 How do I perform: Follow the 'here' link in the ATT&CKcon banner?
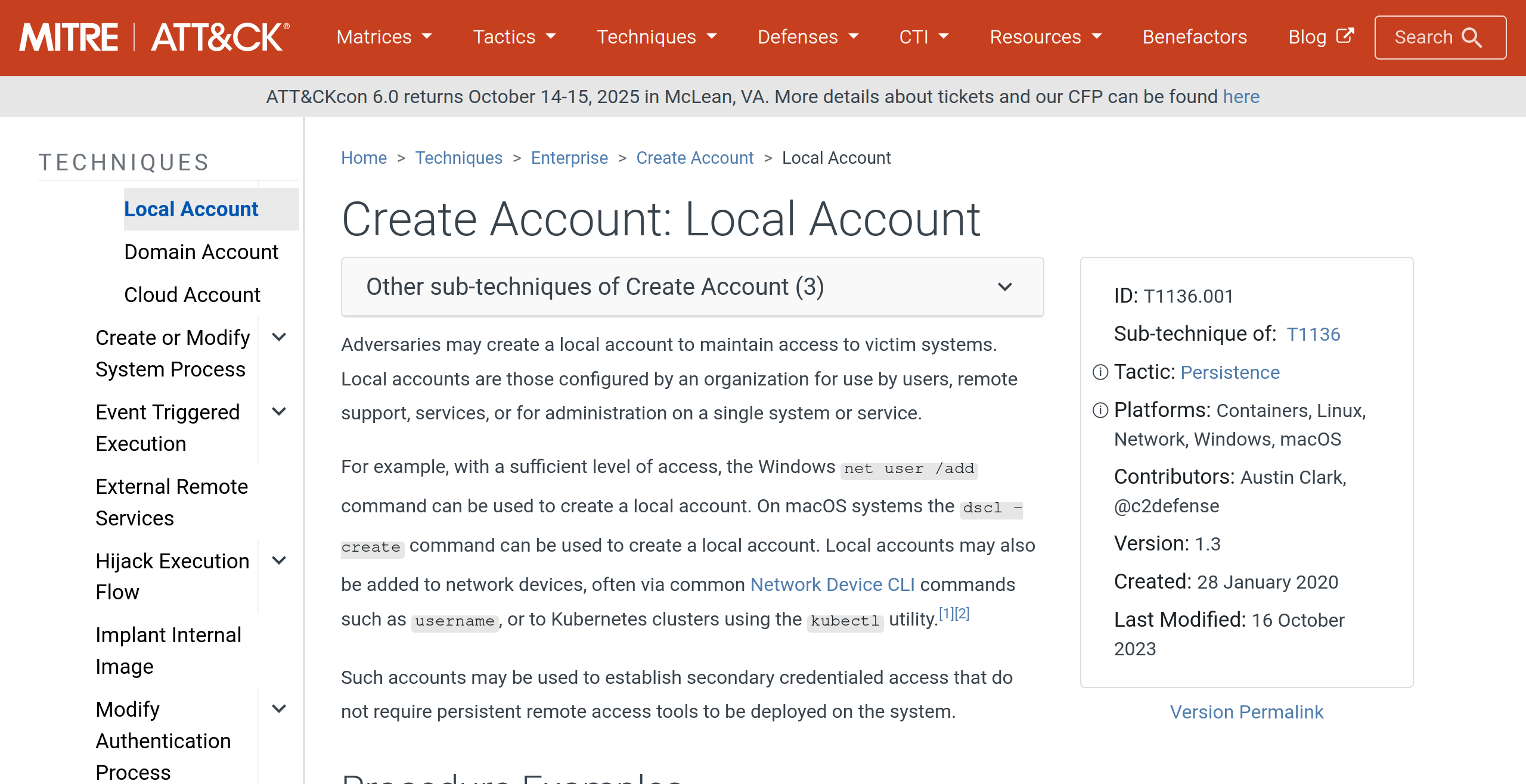click(x=1241, y=97)
